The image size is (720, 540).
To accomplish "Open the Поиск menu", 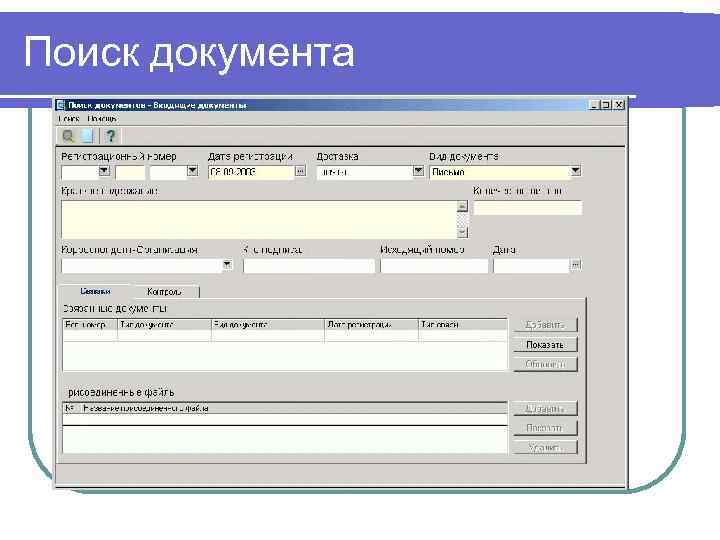I will [69, 119].
